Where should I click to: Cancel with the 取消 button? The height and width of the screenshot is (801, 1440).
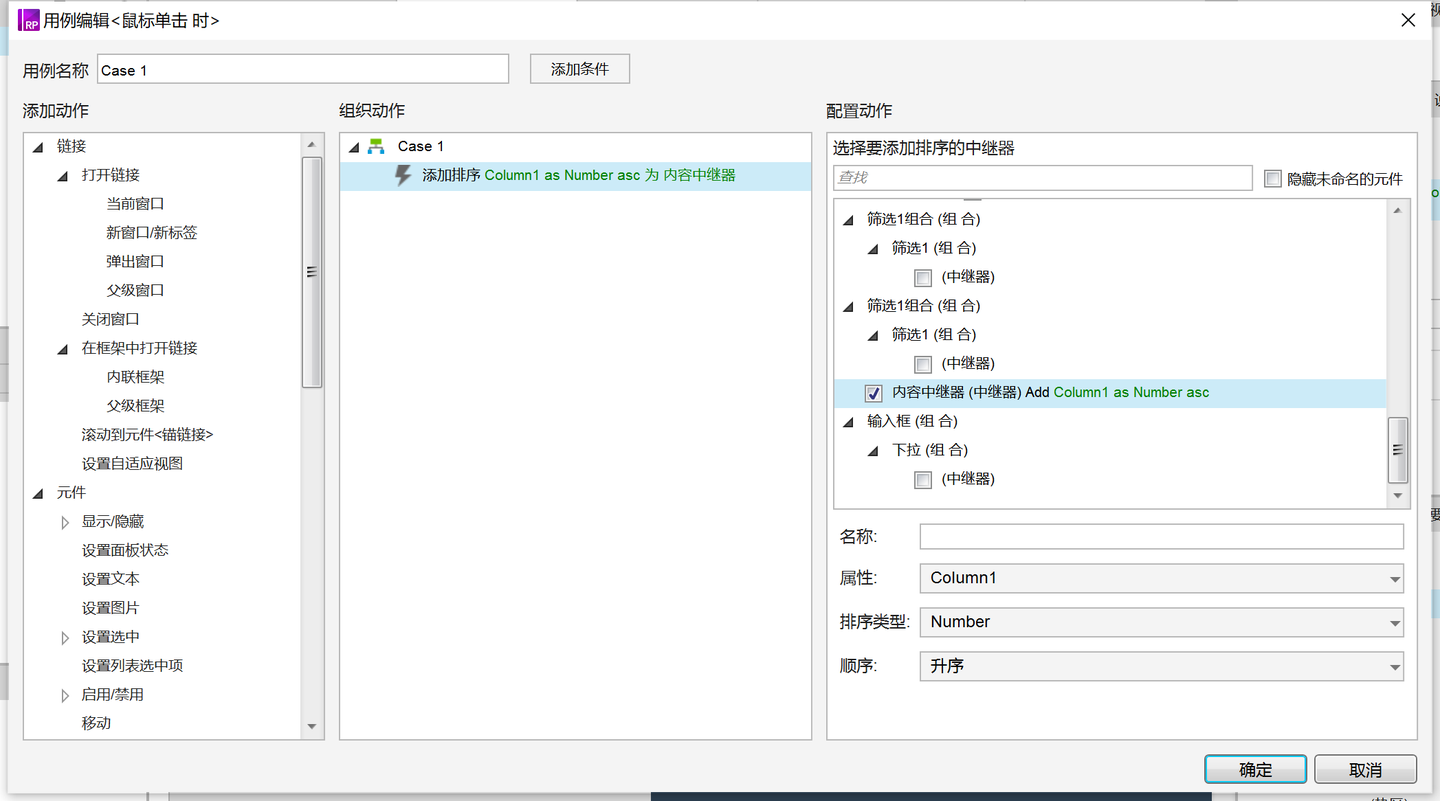point(1365,769)
